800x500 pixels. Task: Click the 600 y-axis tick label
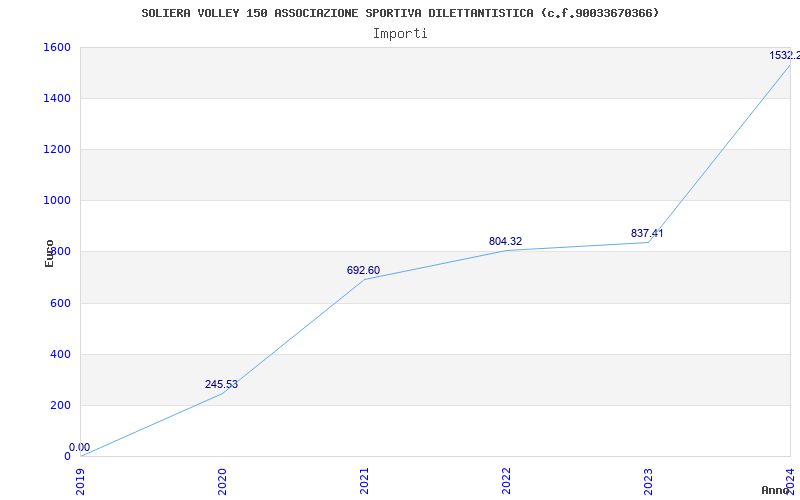[x=60, y=303]
